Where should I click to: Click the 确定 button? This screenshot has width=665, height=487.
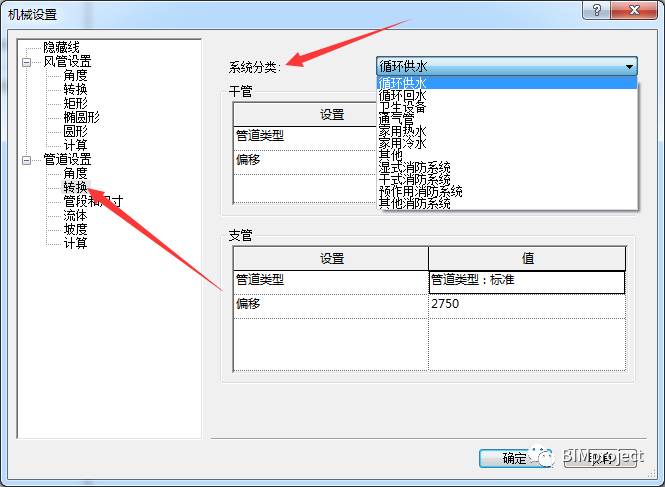pos(515,458)
